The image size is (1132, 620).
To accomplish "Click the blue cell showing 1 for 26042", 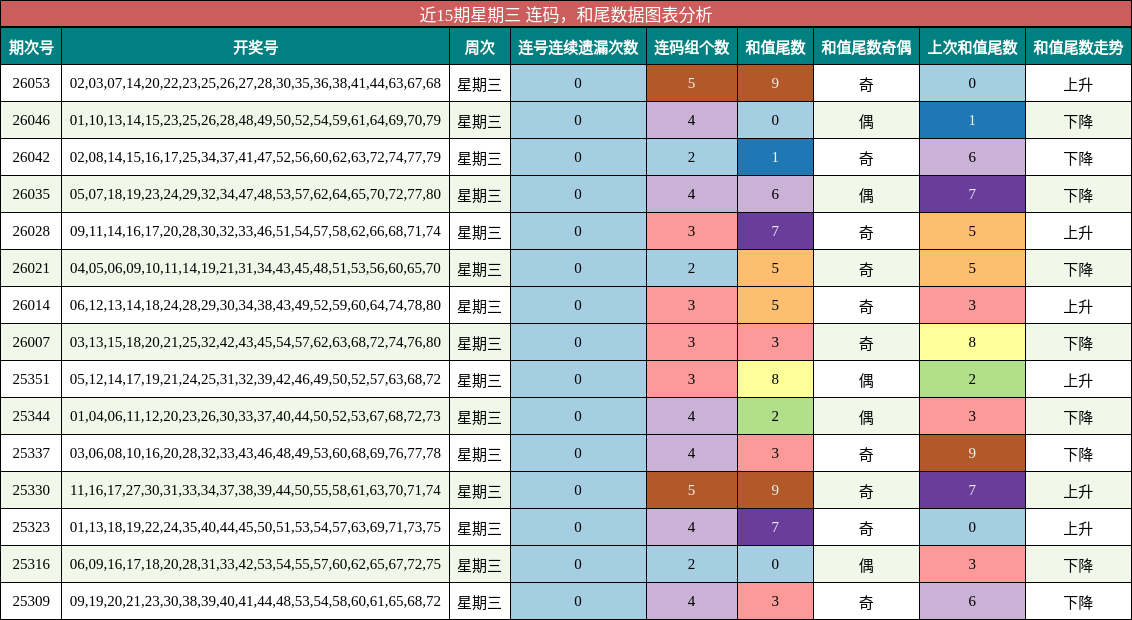I will coord(774,157).
